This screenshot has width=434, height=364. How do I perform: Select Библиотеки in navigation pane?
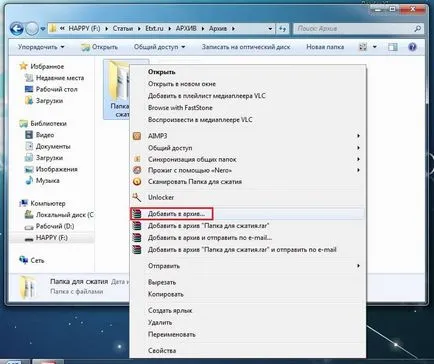[x=43, y=123]
